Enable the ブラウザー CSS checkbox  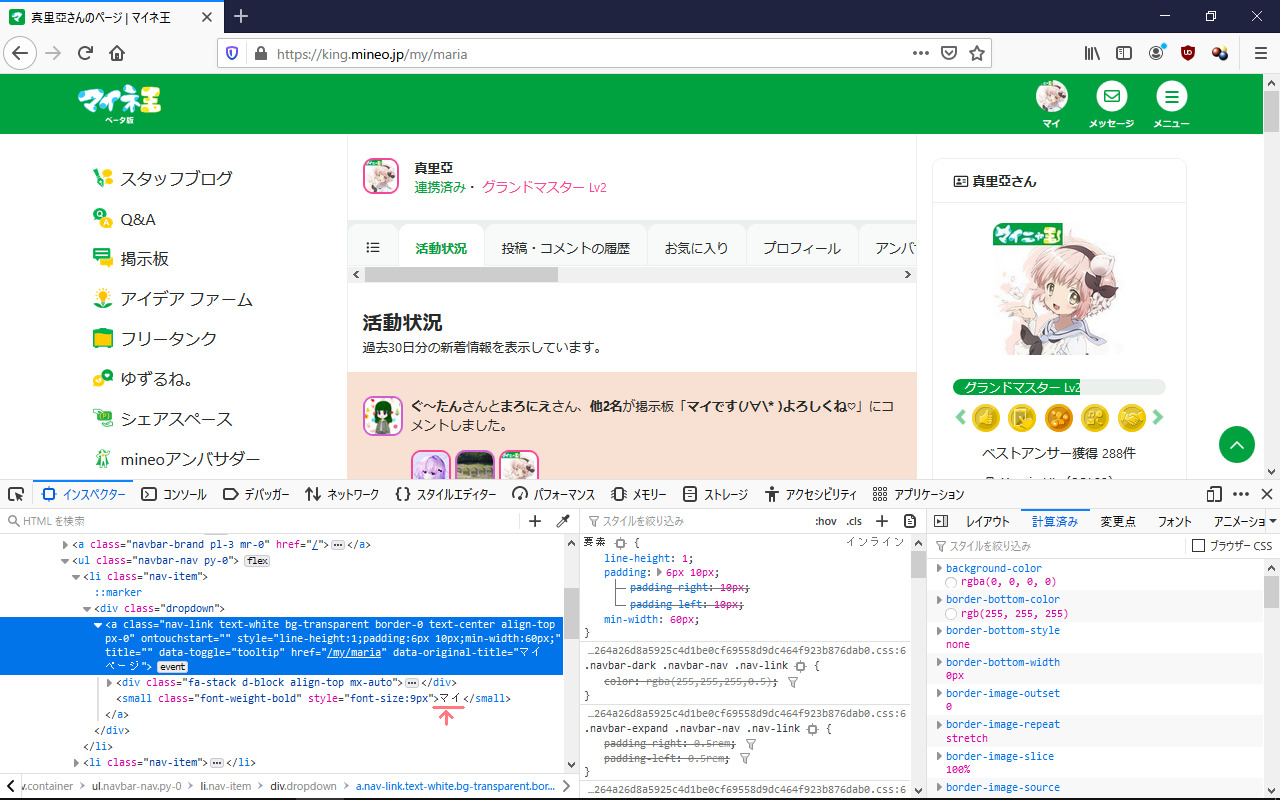pos(1198,546)
